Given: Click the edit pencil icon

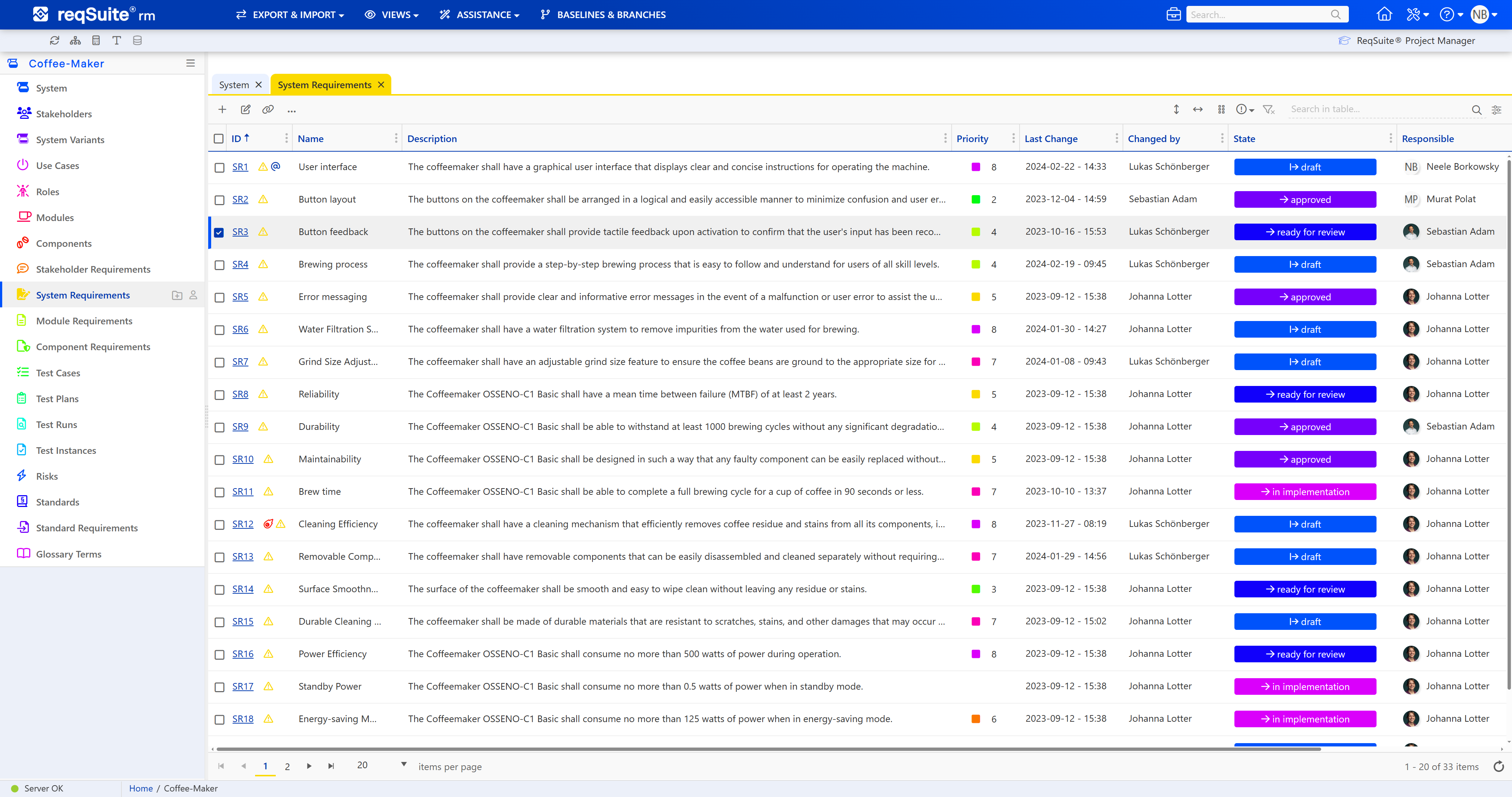Looking at the screenshot, I should (246, 109).
